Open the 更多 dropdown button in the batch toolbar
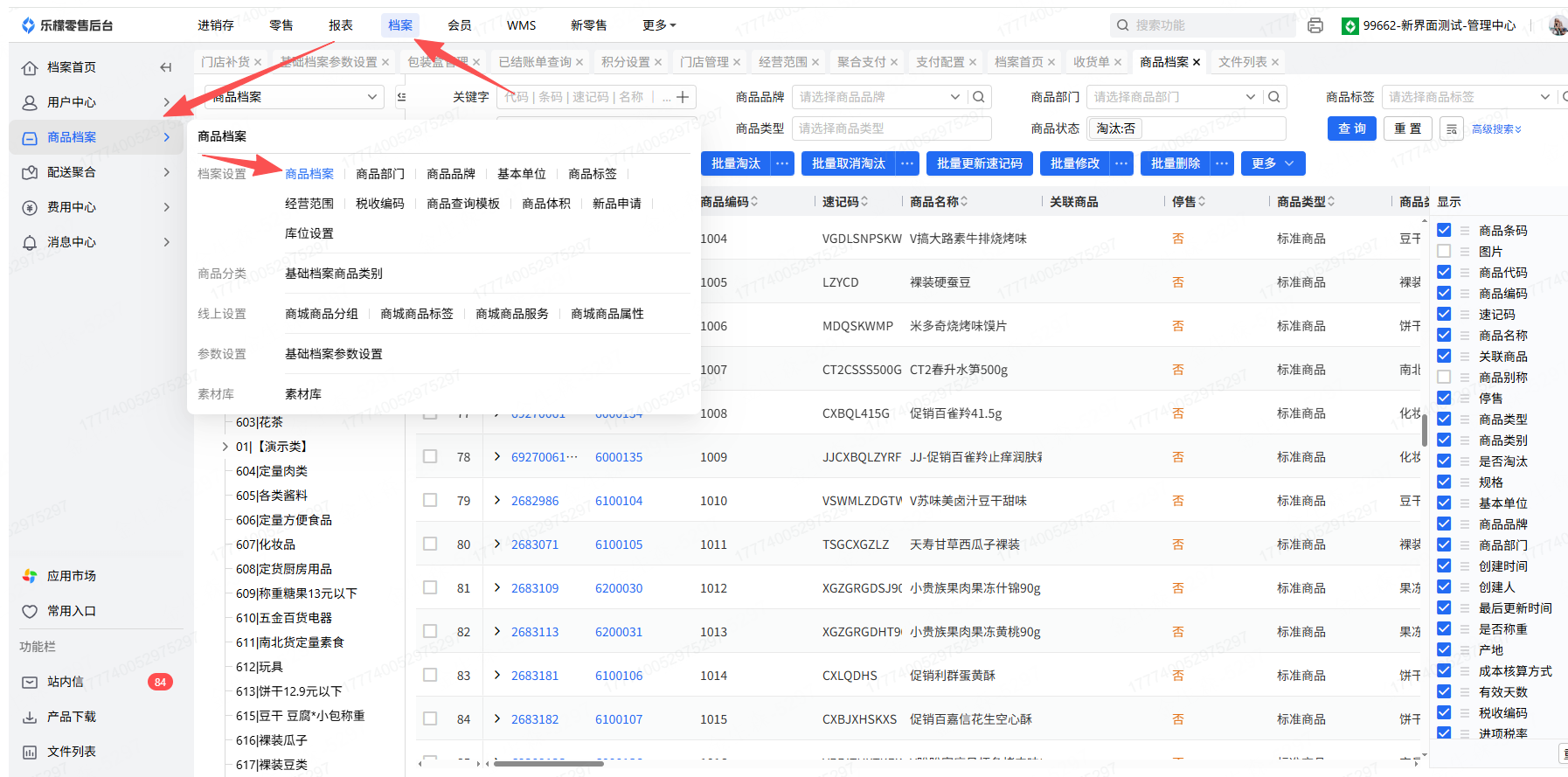The image size is (1568, 777). point(1273,163)
